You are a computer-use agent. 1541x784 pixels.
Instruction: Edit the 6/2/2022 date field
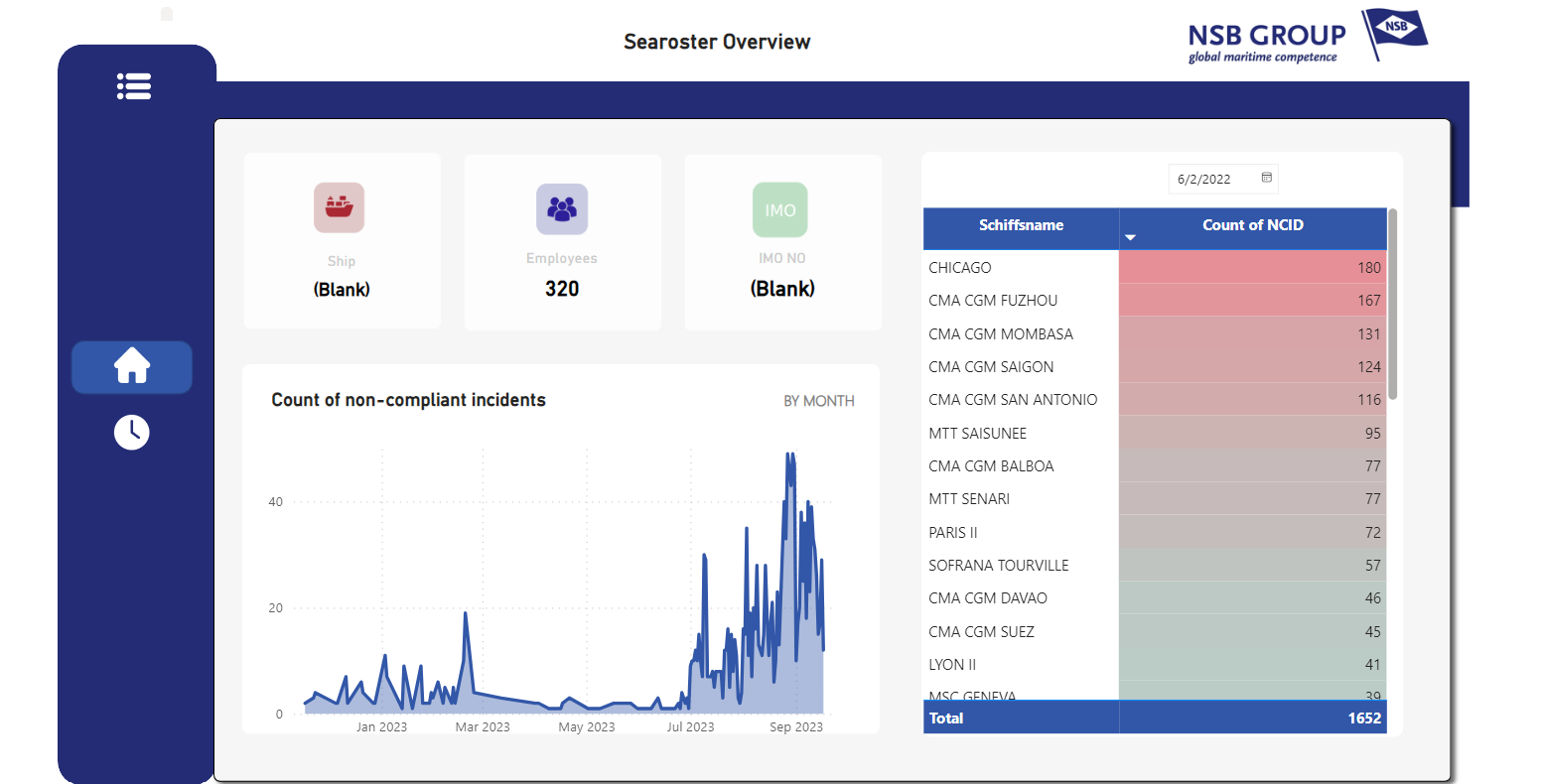tap(1204, 180)
